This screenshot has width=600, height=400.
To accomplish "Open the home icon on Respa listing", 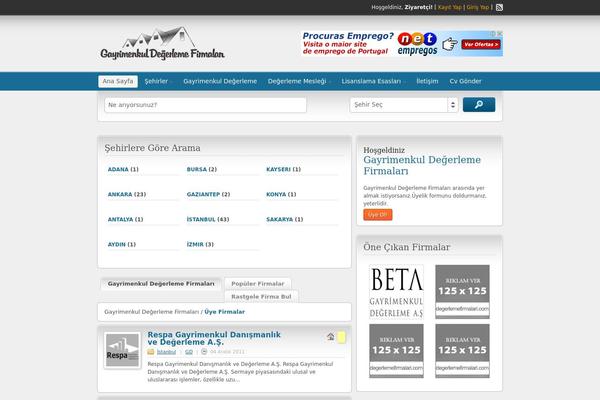I will (331, 336).
